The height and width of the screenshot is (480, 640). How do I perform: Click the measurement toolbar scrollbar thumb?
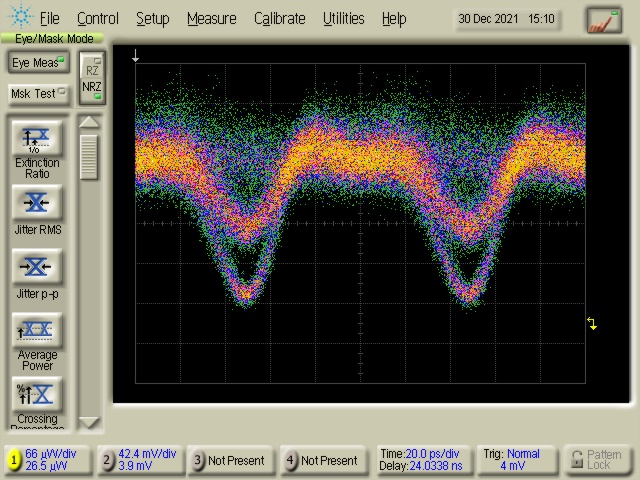pos(90,155)
